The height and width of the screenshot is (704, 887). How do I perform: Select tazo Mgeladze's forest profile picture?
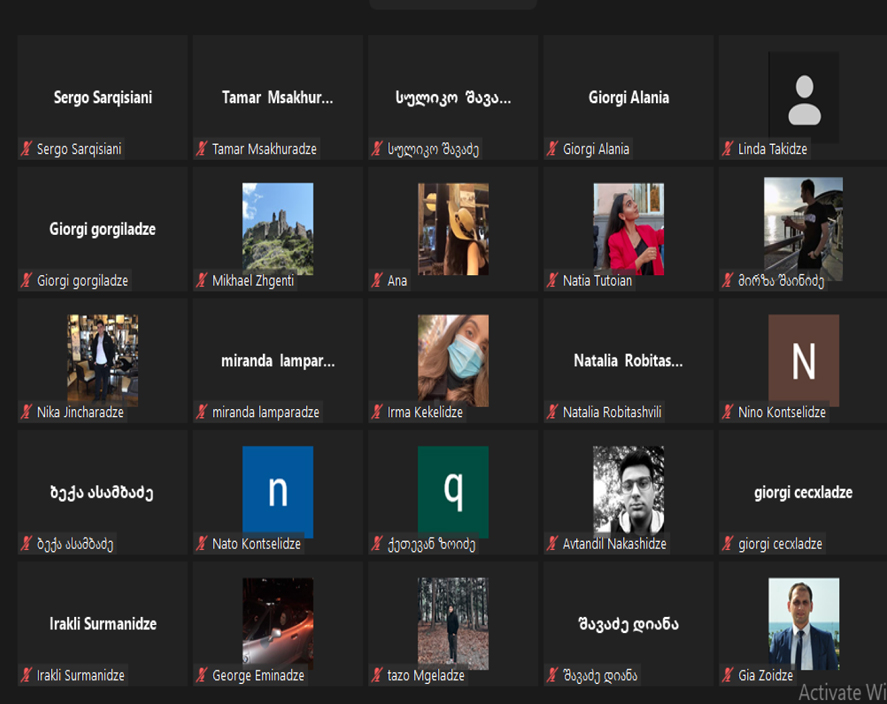coord(453,623)
